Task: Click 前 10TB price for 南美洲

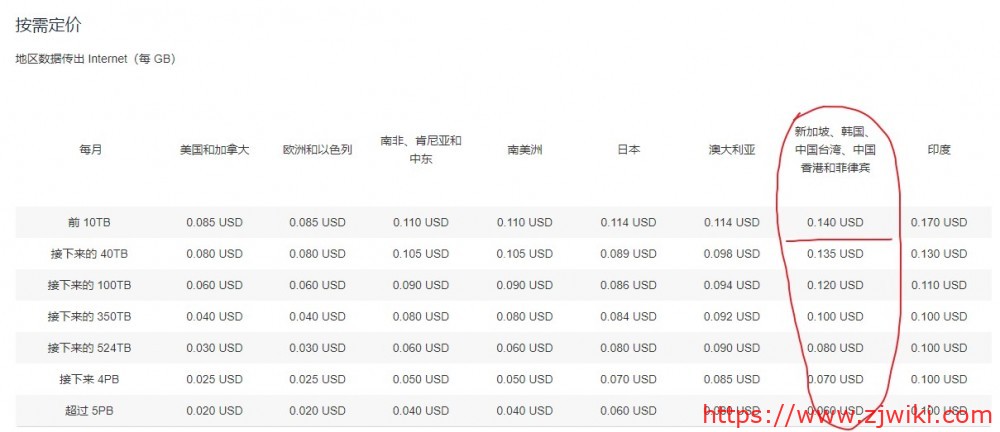Action: [524, 223]
